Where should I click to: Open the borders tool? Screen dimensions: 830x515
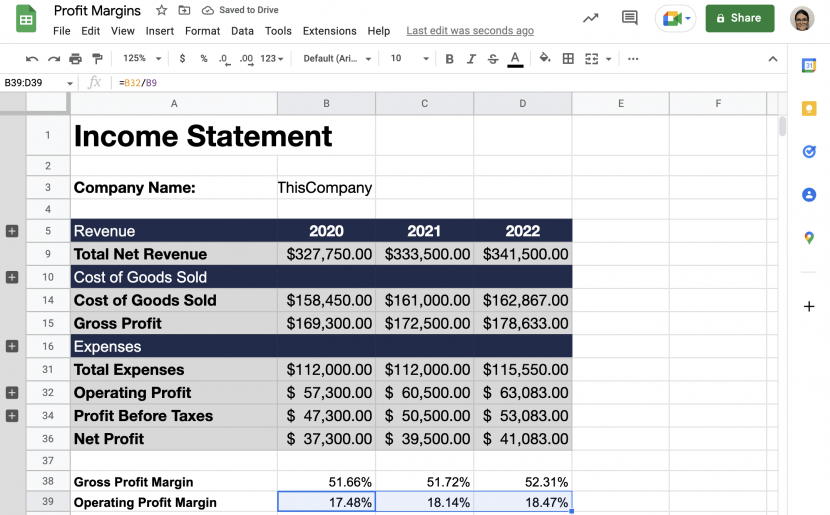tap(568, 59)
